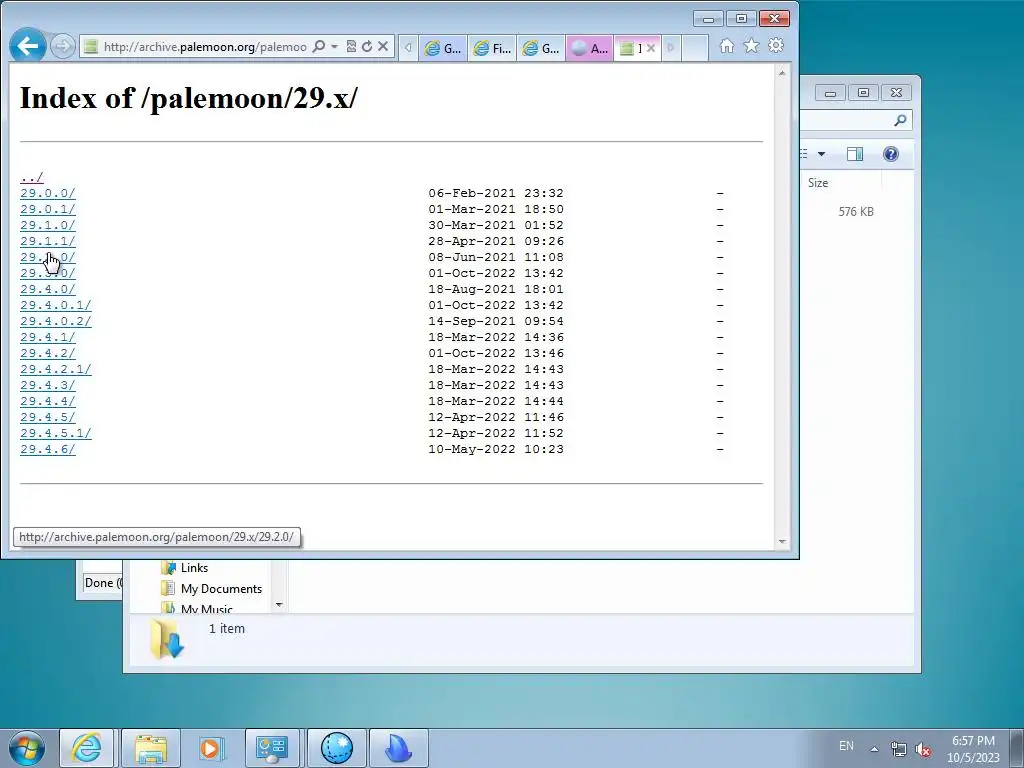Switch to the 'Fi...' tab

492,48
